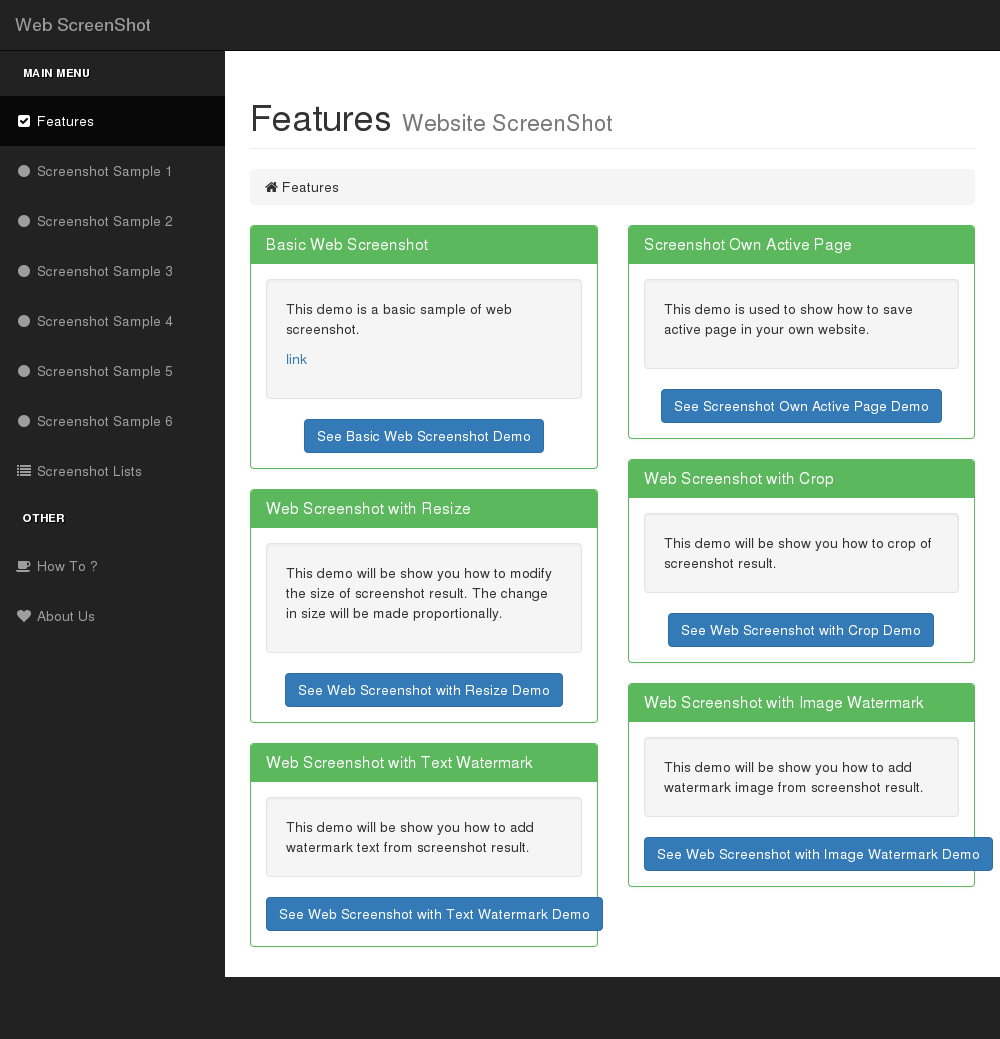Viewport: 1000px width, 1039px height.
Task: Click the list icon next to Screenshot Lists
Action: 24,471
